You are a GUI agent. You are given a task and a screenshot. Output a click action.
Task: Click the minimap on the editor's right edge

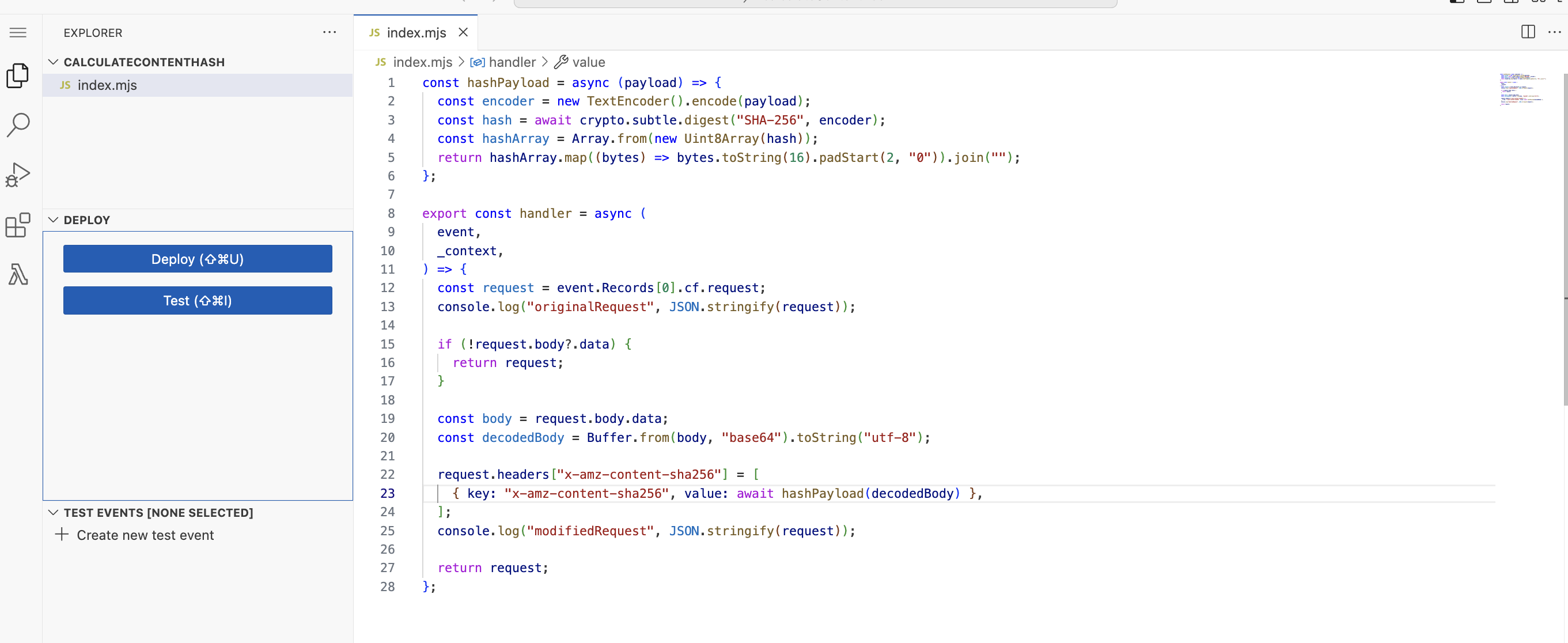point(1524,92)
